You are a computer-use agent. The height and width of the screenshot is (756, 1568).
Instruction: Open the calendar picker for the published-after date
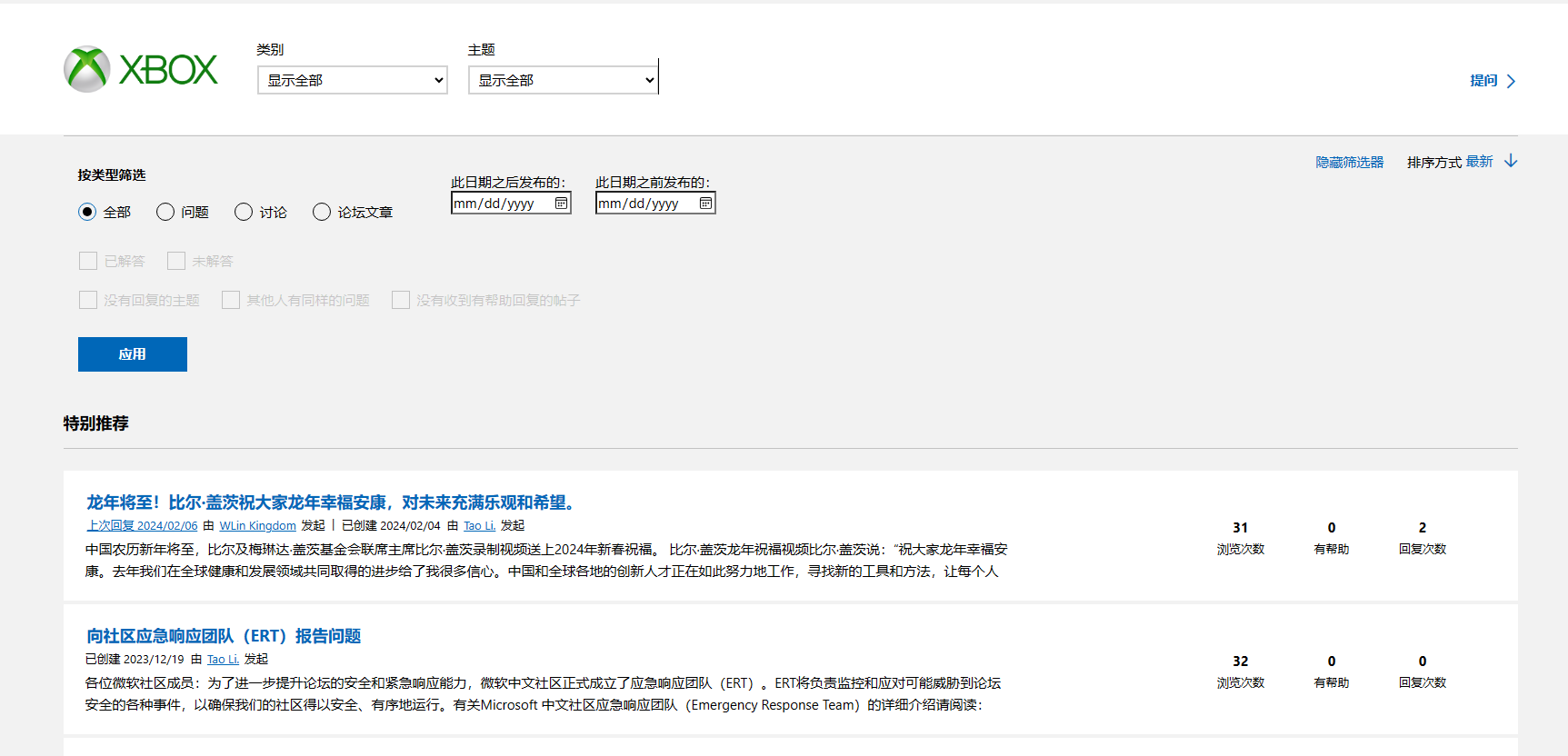click(x=561, y=204)
